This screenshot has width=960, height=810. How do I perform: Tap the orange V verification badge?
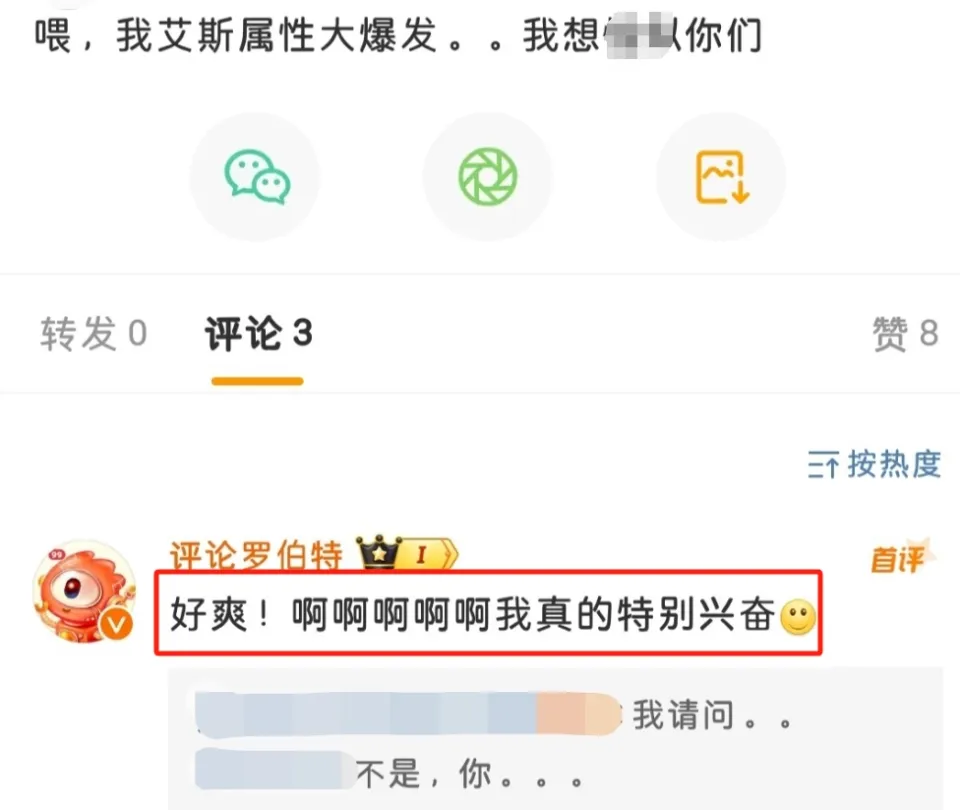116,624
